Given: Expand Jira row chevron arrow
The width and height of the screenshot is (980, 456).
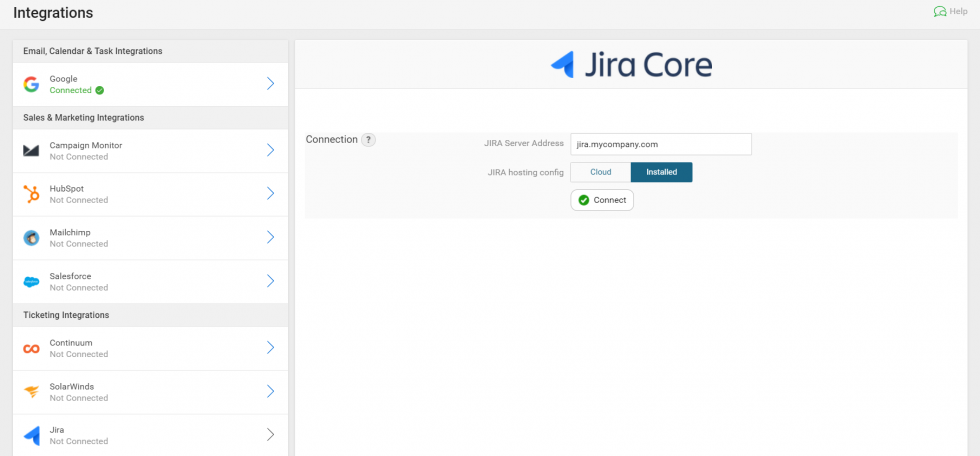Looking at the screenshot, I should pyautogui.click(x=271, y=435).
